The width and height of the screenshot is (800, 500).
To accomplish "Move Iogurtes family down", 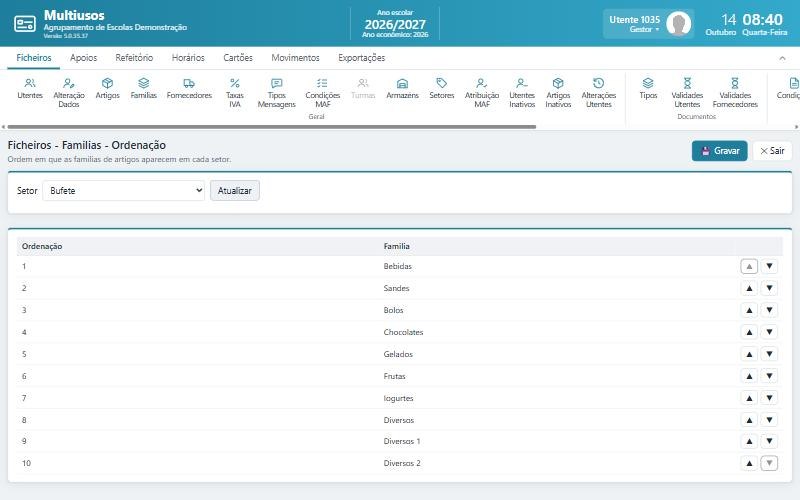I will 769,398.
